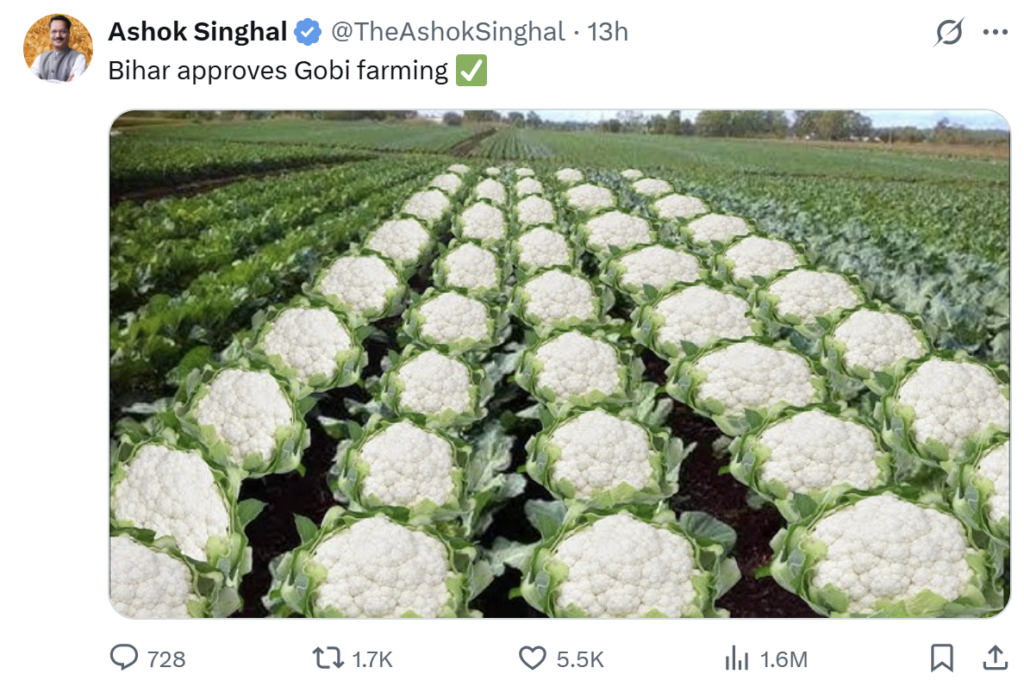
Task: Open the @TheAshokSinghal handle link
Action: [x=447, y=32]
